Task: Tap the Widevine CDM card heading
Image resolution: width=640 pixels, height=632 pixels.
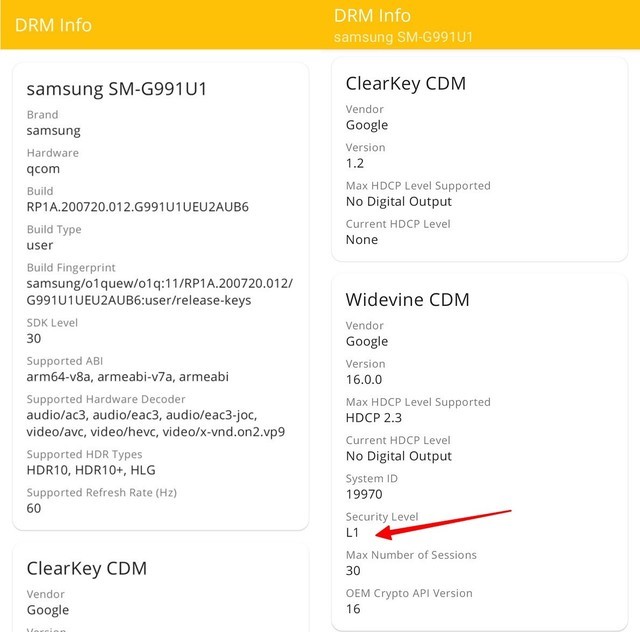Action: coord(407,299)
